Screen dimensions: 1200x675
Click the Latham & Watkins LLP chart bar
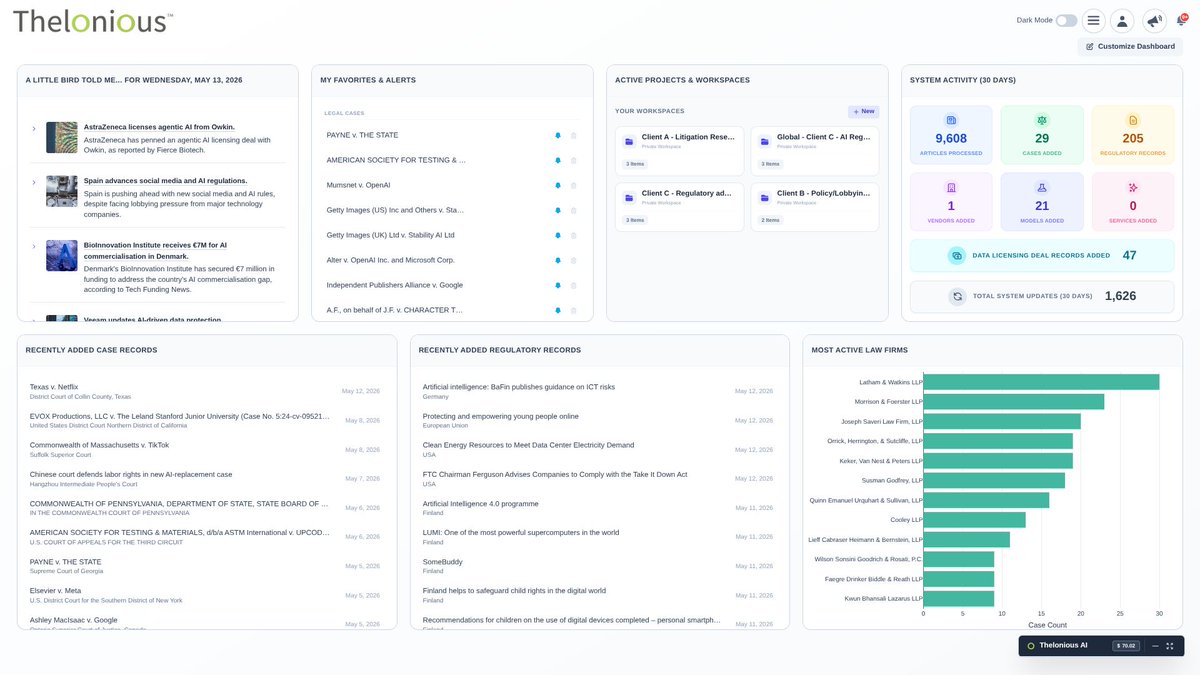1041,382
